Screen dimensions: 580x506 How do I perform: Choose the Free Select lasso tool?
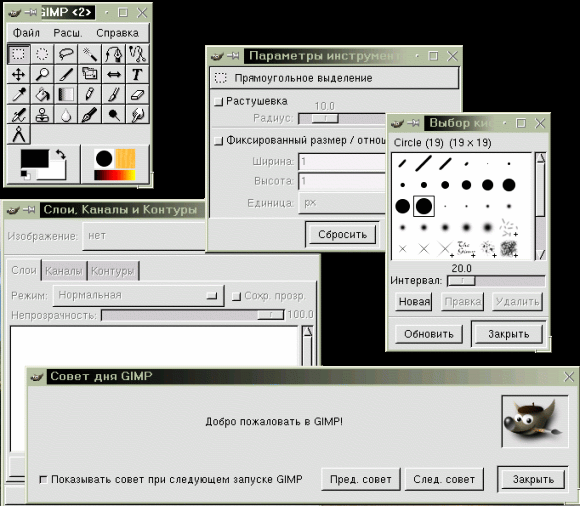point(66,54)
